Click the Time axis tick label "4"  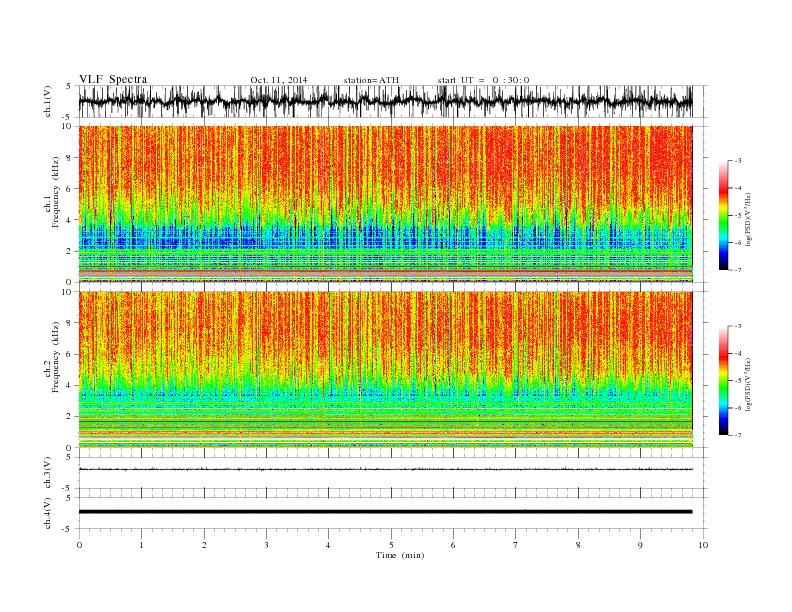328,545
